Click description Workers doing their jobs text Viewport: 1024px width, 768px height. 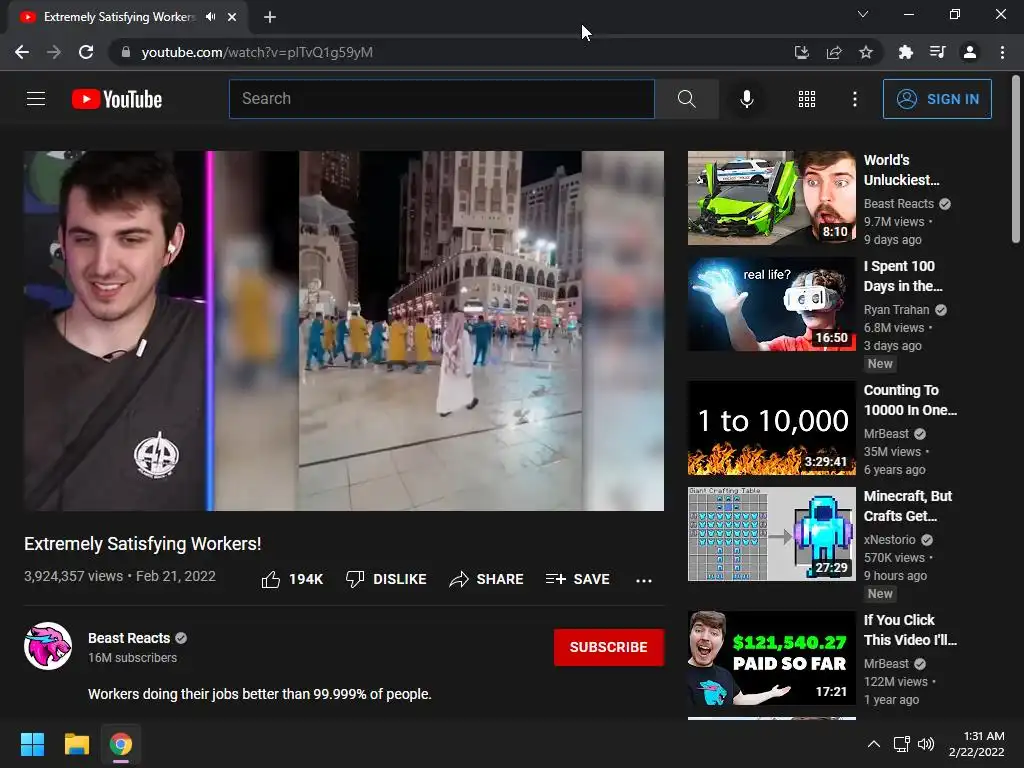coord(260,694)
